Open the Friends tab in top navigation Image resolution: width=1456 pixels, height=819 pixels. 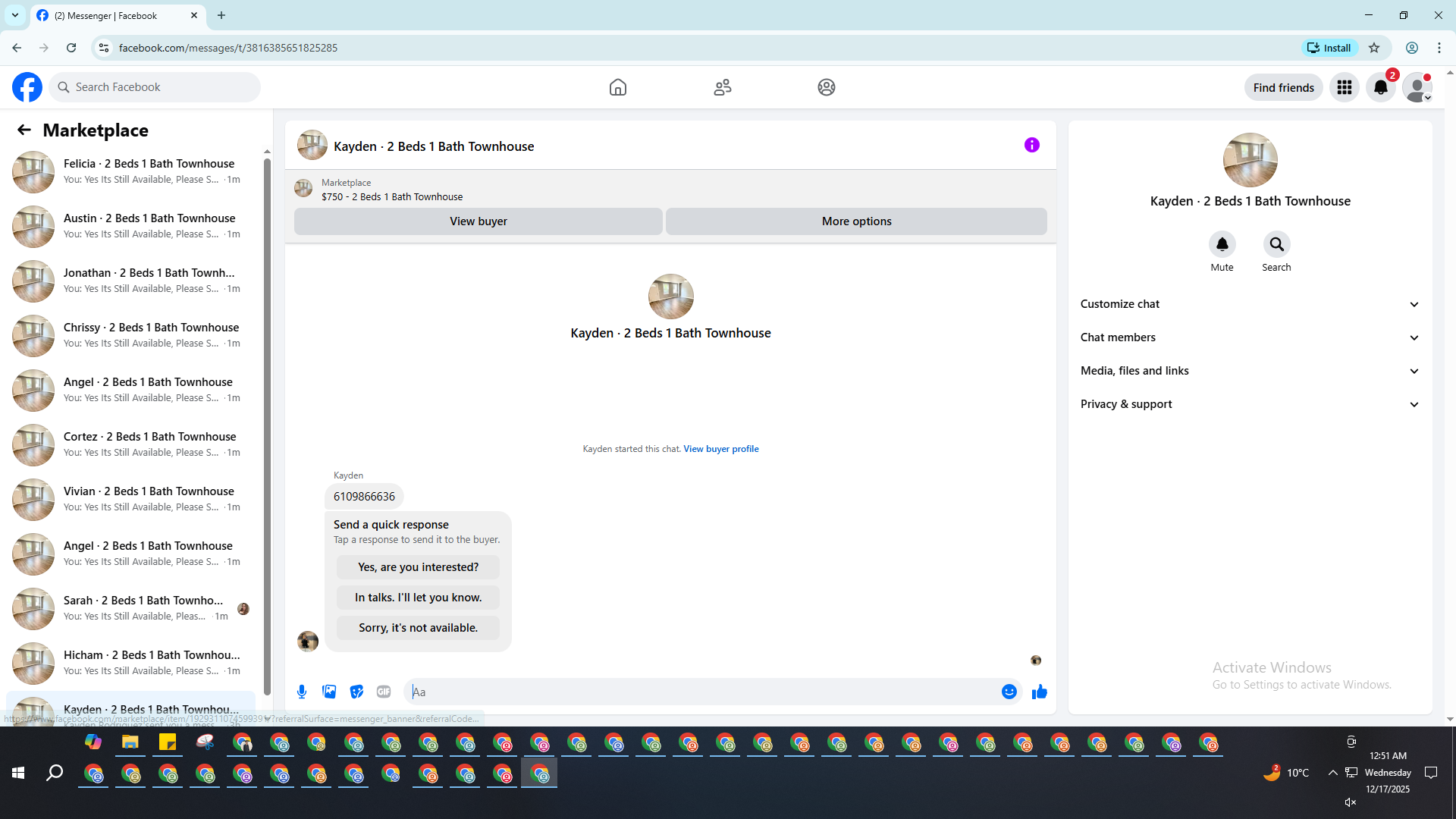pyautogui.click(x=722, y=87)
